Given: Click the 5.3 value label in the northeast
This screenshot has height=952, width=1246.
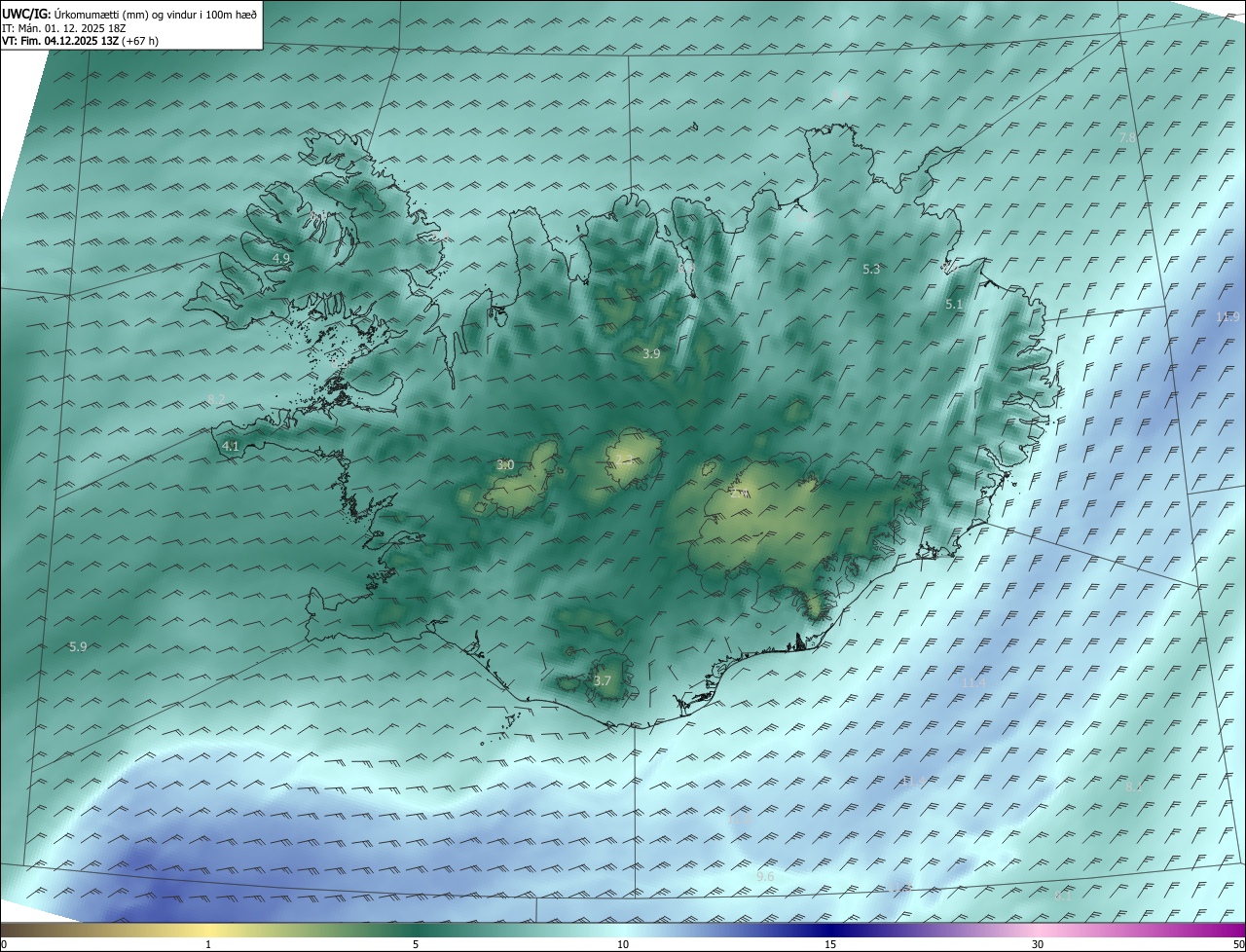Looking at the screenshot, I should click(871, 269).
